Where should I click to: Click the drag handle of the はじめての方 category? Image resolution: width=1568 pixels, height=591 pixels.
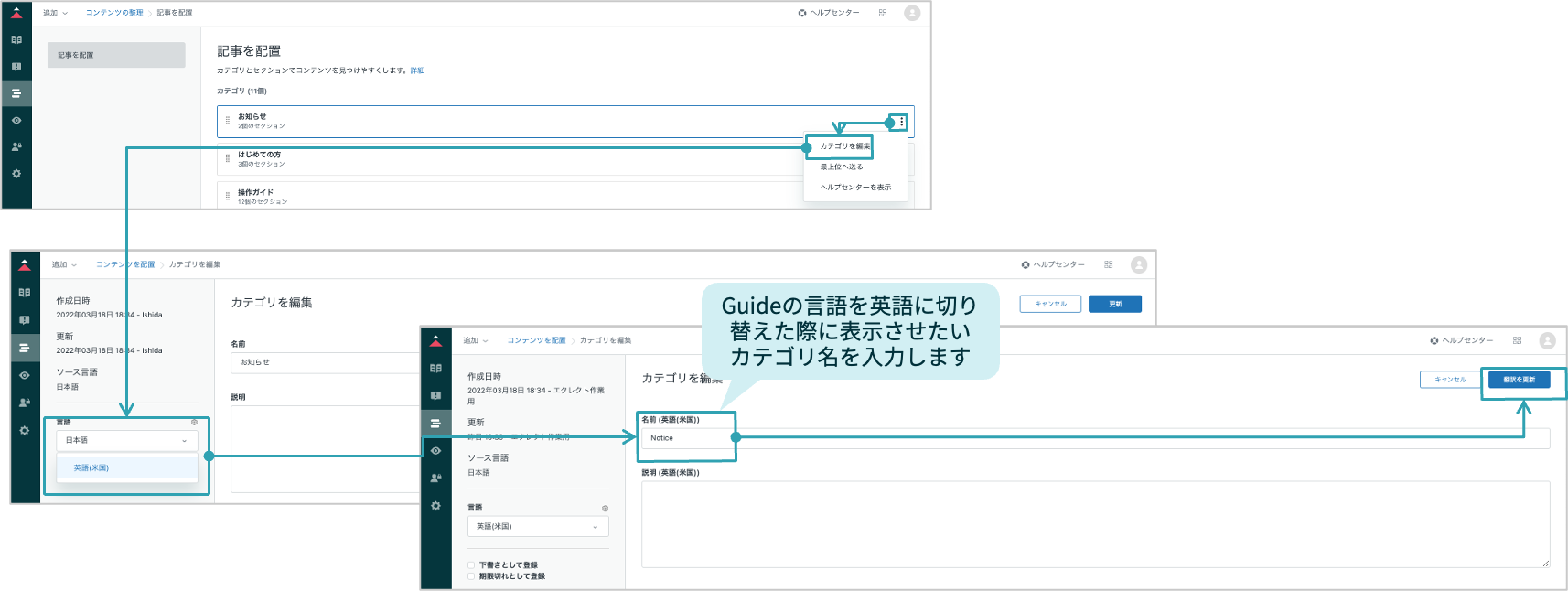pyautogui.click(x=228, y=158)
